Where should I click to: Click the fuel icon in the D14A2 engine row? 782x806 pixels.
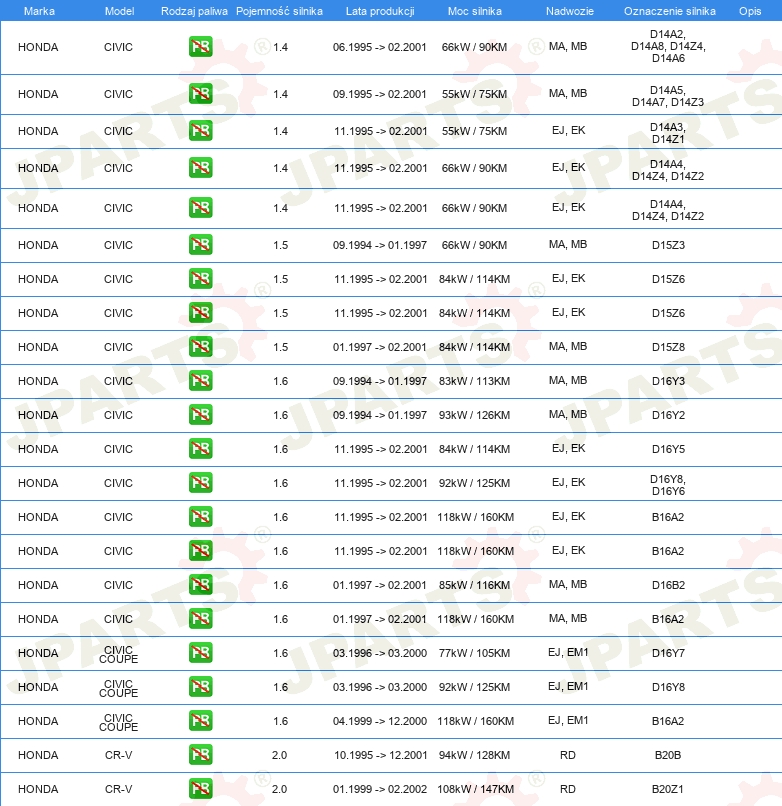(x=201, y=47)
